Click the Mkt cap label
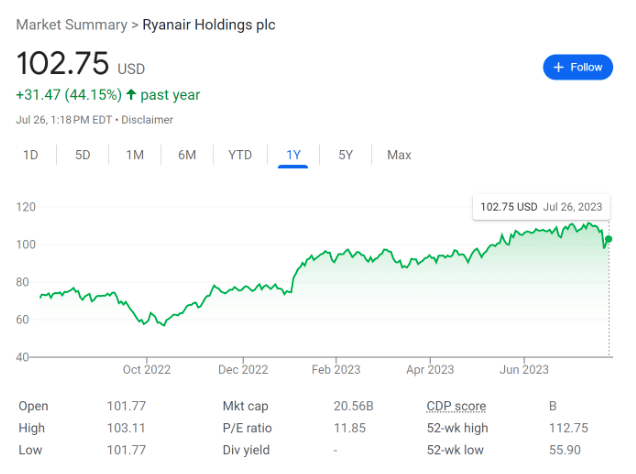Viewport: 636px width, 474px height. (245, 406)
